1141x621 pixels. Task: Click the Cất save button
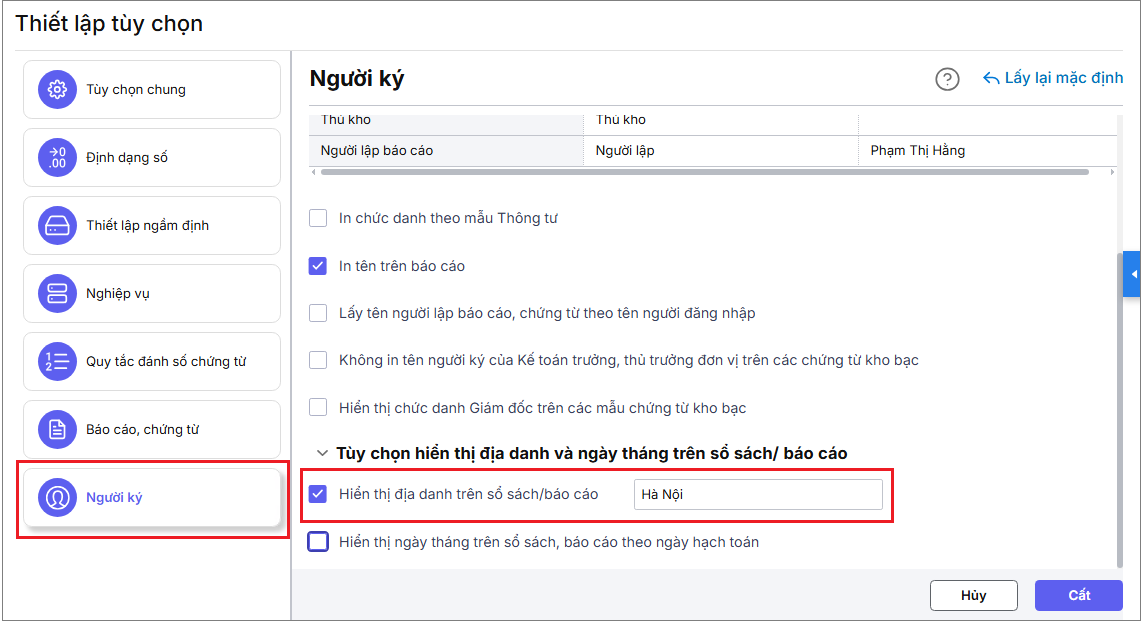click(x=1079, y=596)
